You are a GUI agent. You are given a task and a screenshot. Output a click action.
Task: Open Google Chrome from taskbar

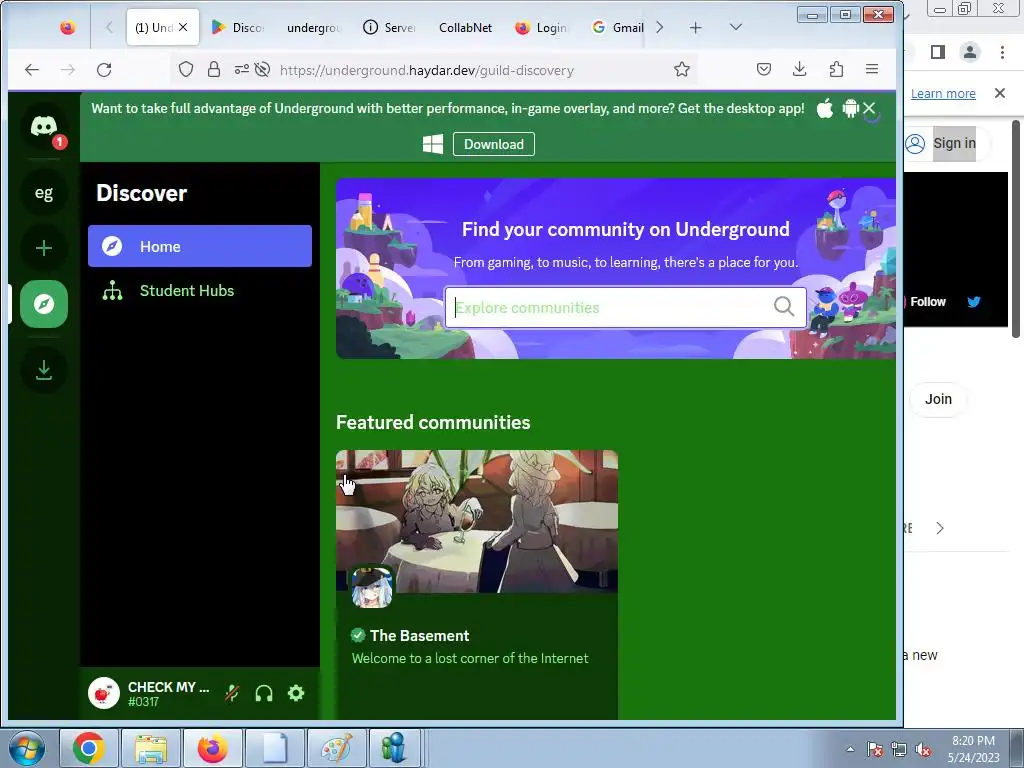point(89,748)
